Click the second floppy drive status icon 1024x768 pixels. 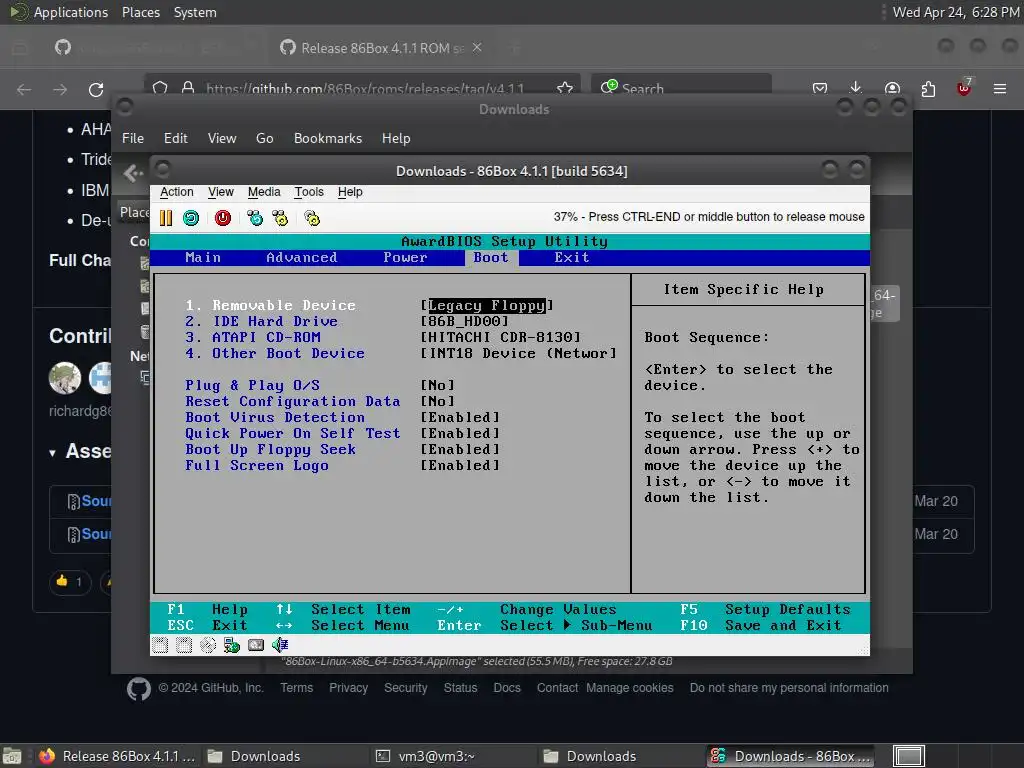click(x=184, y=645)
